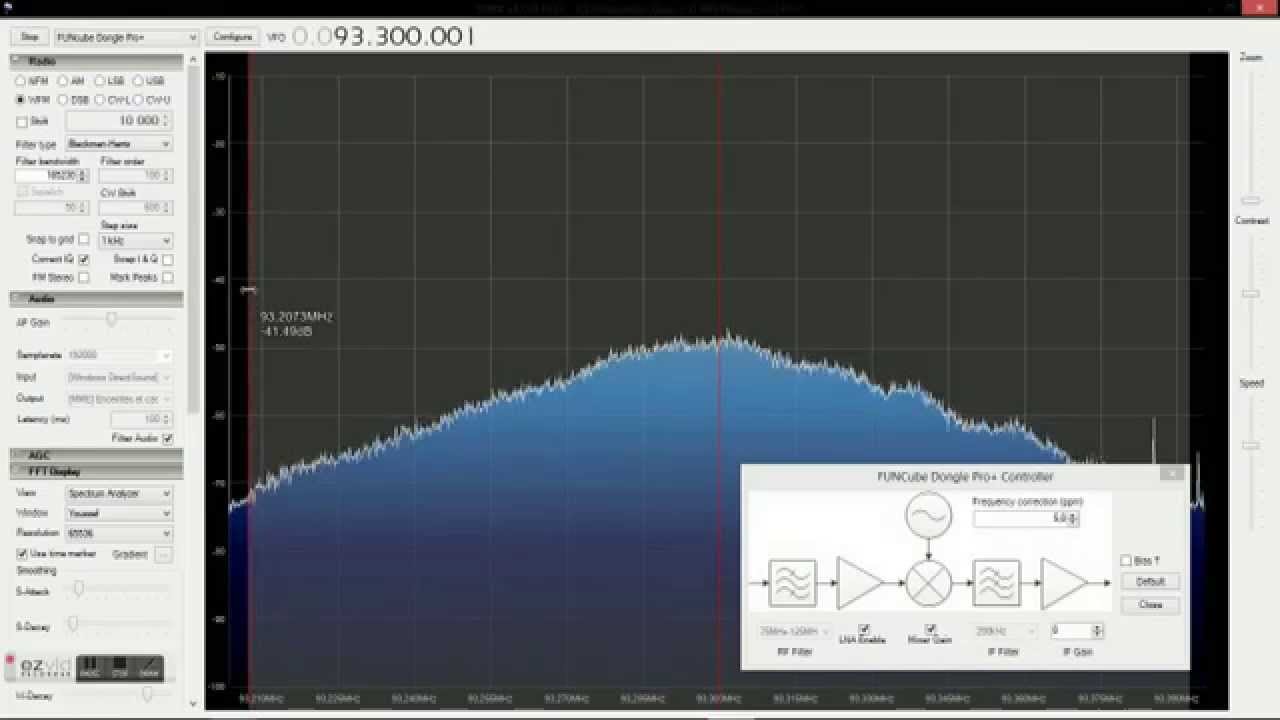Click the Filter bandwidth stepper field
Screen dimensions: 1280x720
52,176
